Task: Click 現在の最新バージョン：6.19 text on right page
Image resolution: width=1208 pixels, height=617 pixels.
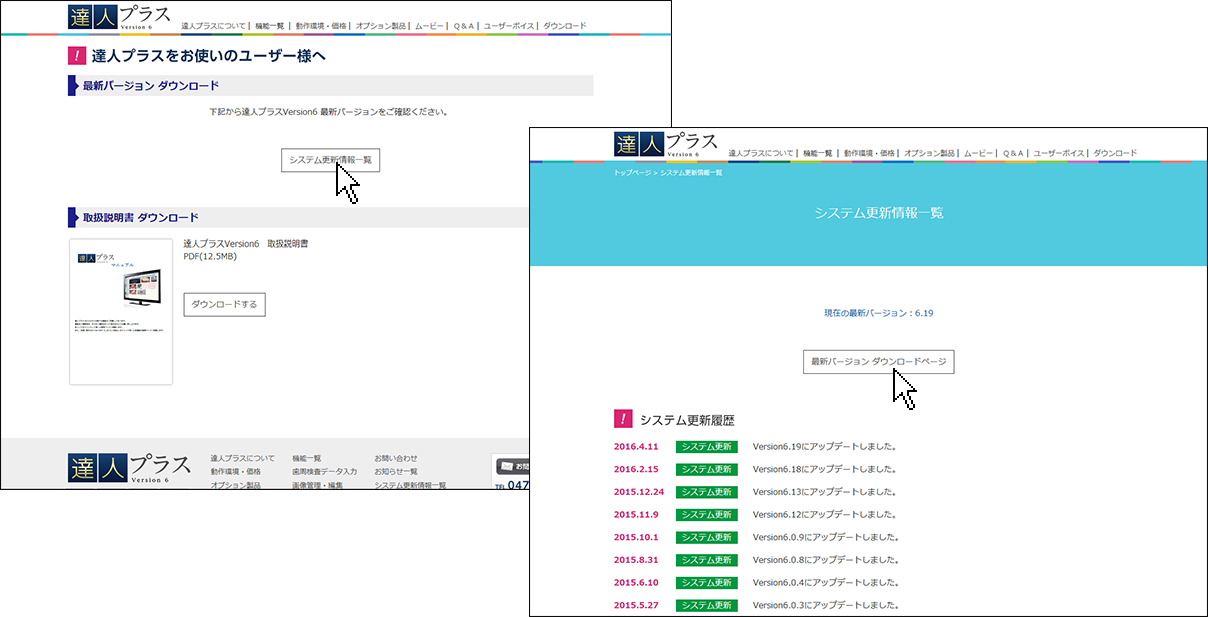Action: [x=878, y=313]
